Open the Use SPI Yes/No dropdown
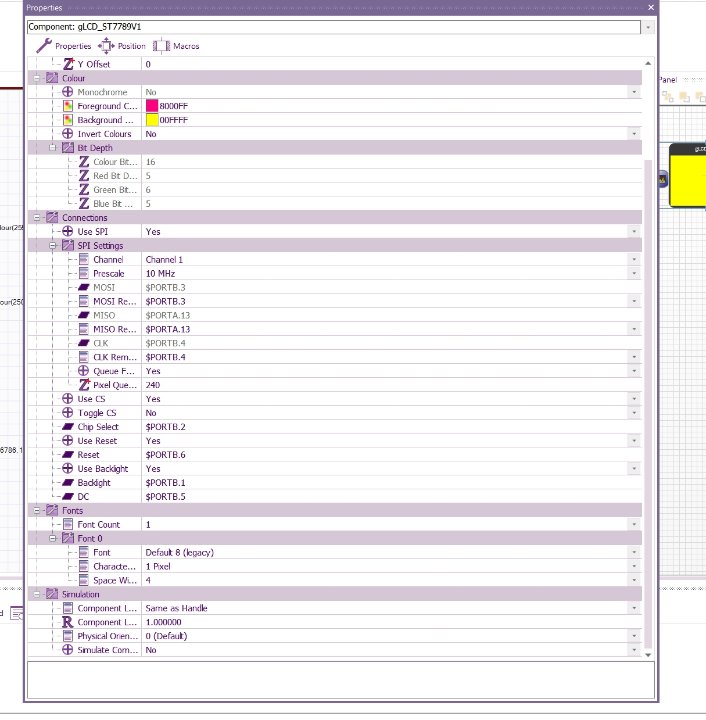Viewport: 706px width, 720px height. 634,232
